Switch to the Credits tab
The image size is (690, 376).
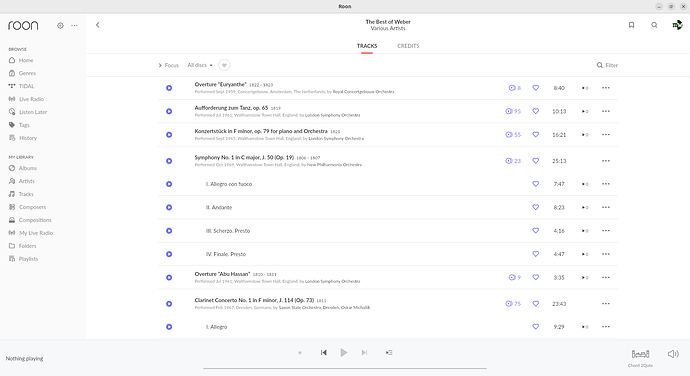click(x=408, y=46)
